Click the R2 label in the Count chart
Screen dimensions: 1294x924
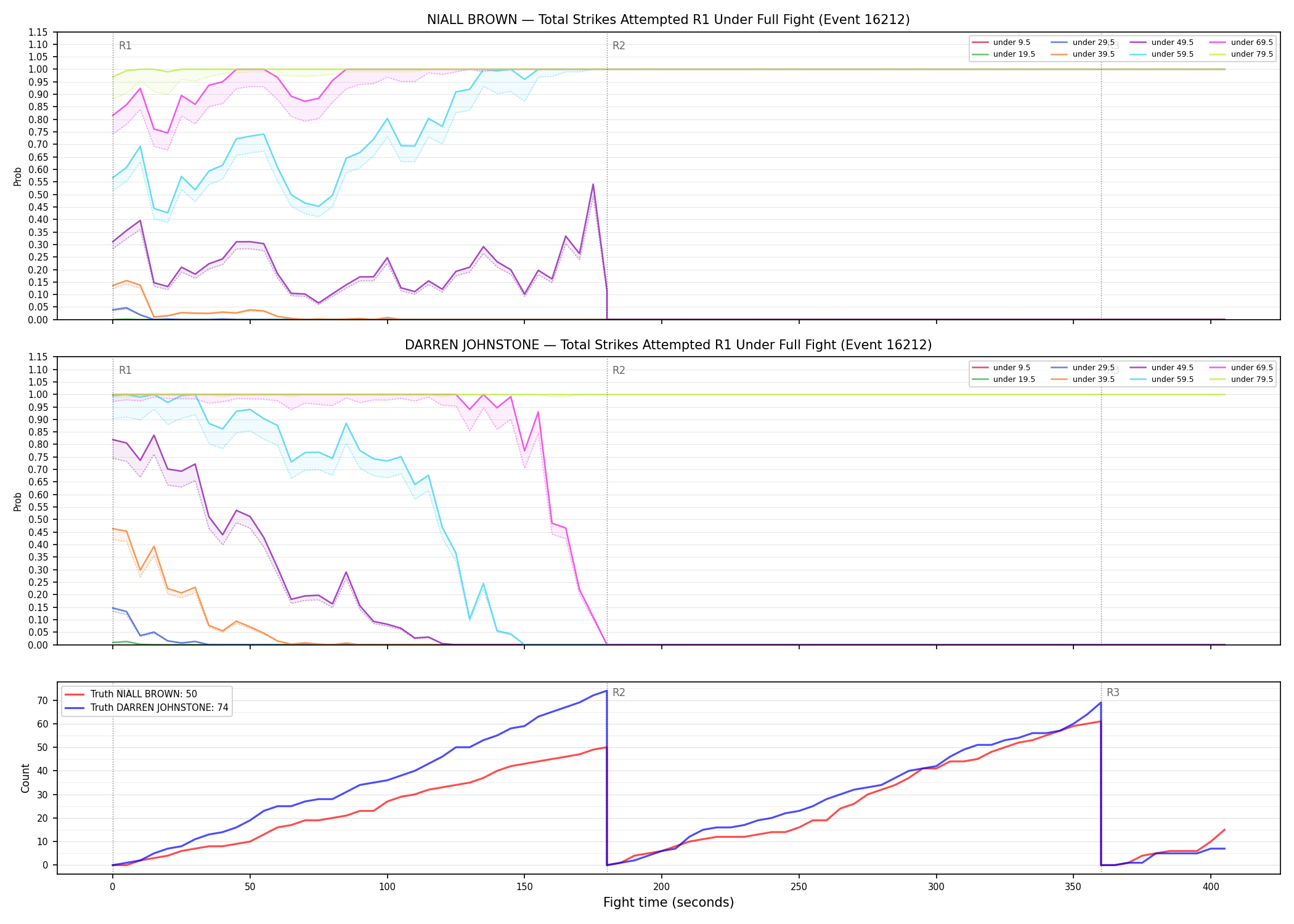point(619,692)
